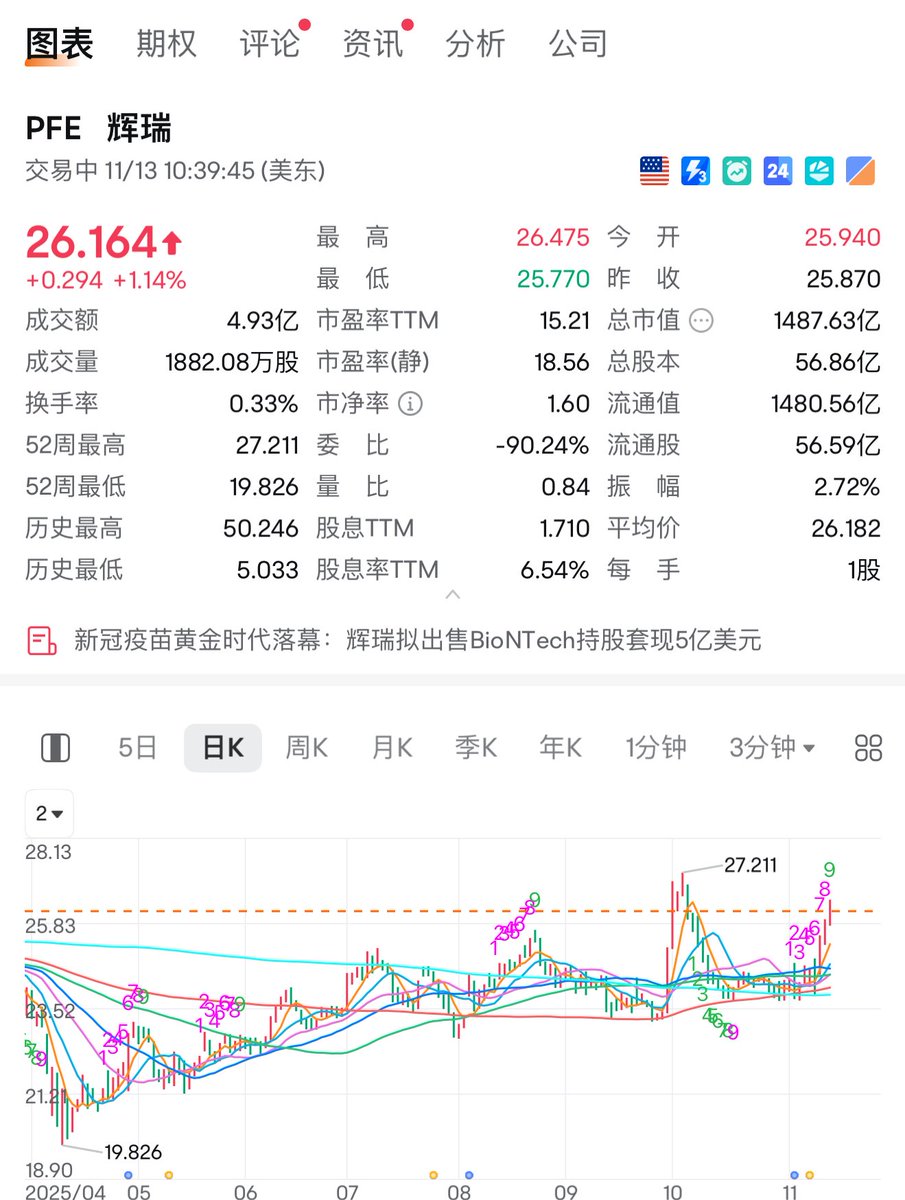
Task: Tap the 28.13 y-axis price label
Action: (50, 853)
